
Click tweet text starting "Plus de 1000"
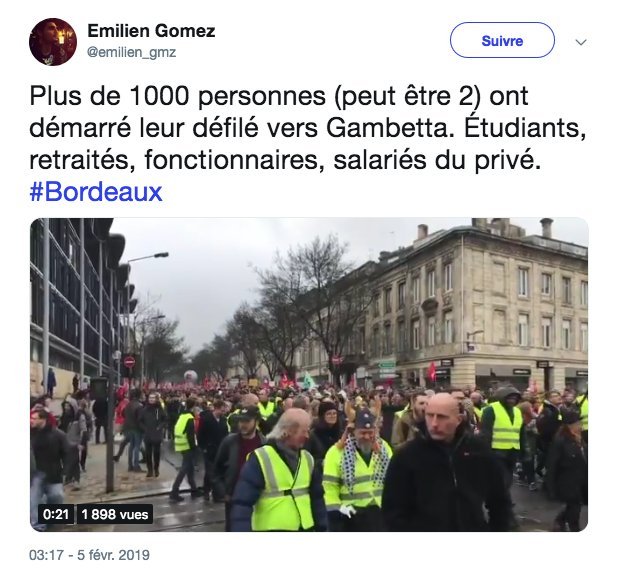[307, 128]
